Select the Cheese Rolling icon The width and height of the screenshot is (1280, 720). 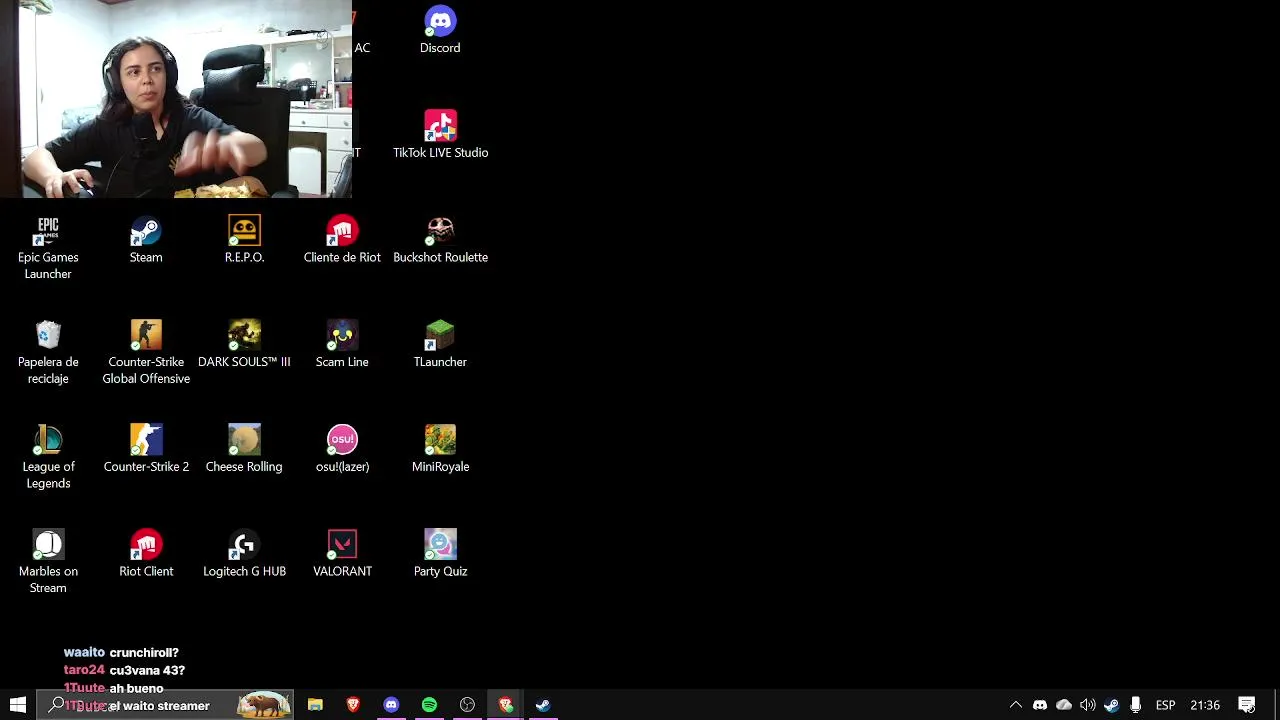tap(244, 449)
